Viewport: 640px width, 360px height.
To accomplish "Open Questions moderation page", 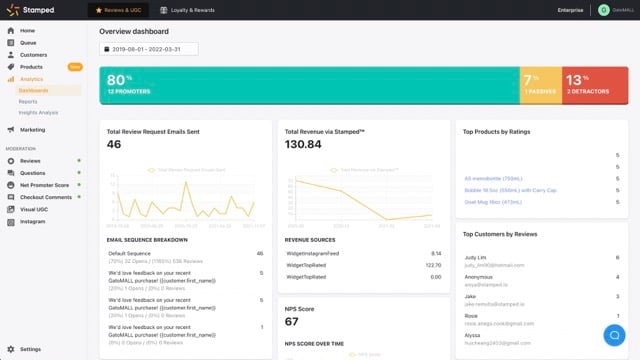I will pyautogui.click(x=33, y=173).
